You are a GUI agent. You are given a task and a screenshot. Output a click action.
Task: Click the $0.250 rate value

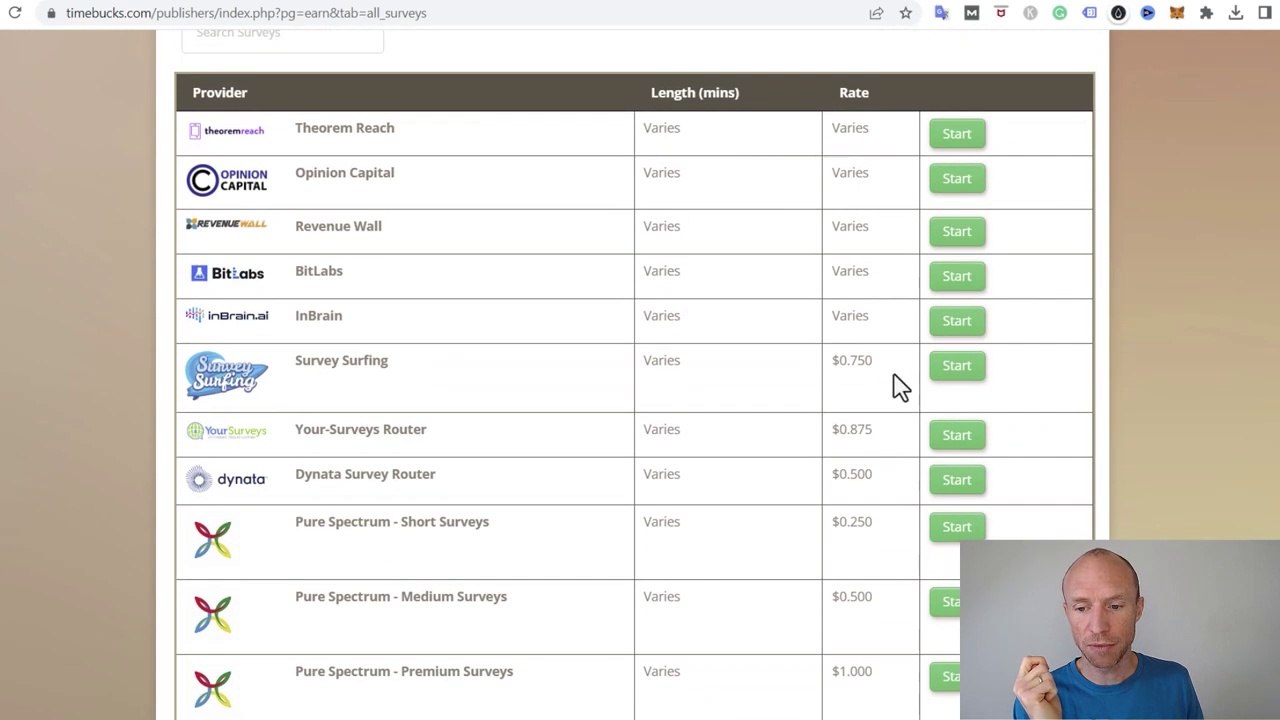852,522
